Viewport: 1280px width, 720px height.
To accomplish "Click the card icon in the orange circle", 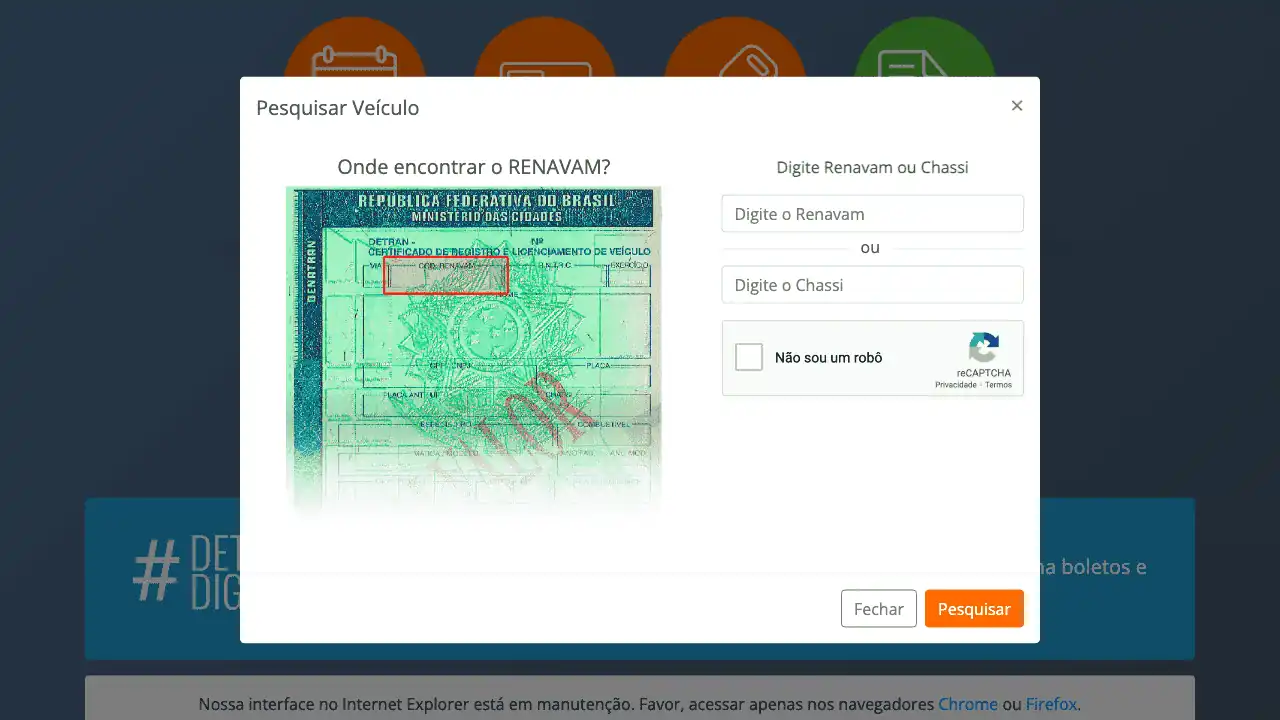I will pos(545,65).
